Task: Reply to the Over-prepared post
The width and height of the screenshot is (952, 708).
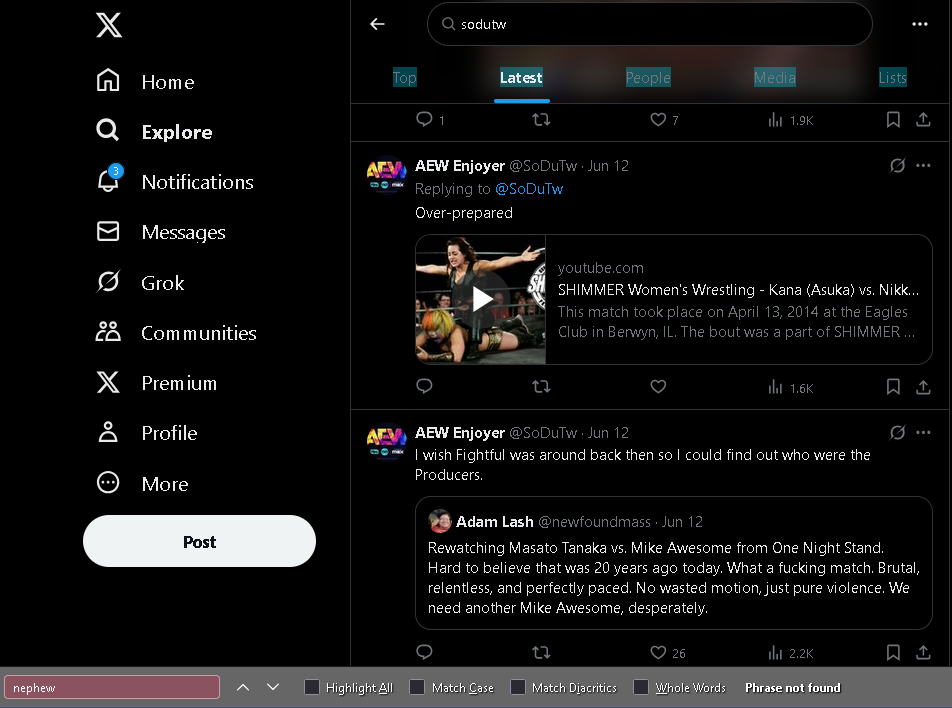Action: pyautogui.click(x=424, y=386)
